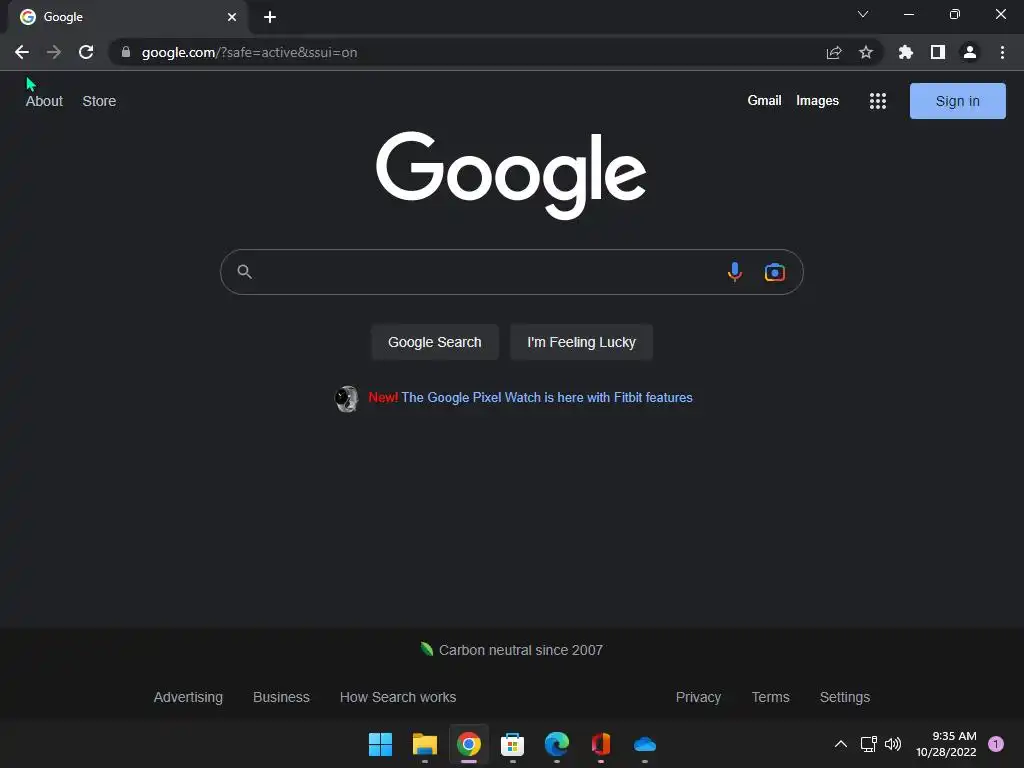The height and width of the screenshot is (768, 1024).
Task: Reload the Google page
Action: [x=86, y=52]
